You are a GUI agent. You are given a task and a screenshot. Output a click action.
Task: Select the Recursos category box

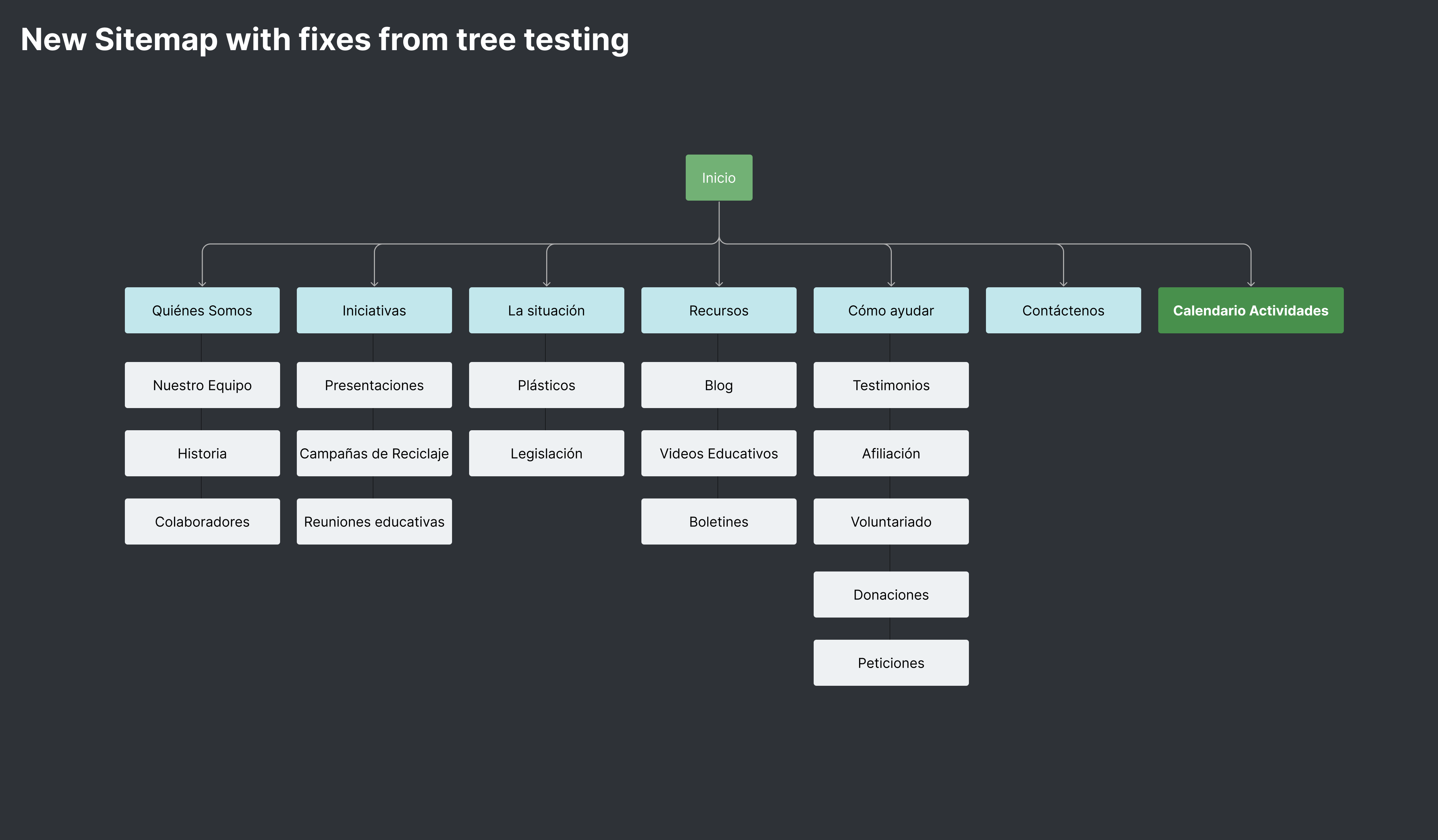[x=718, y=310]
